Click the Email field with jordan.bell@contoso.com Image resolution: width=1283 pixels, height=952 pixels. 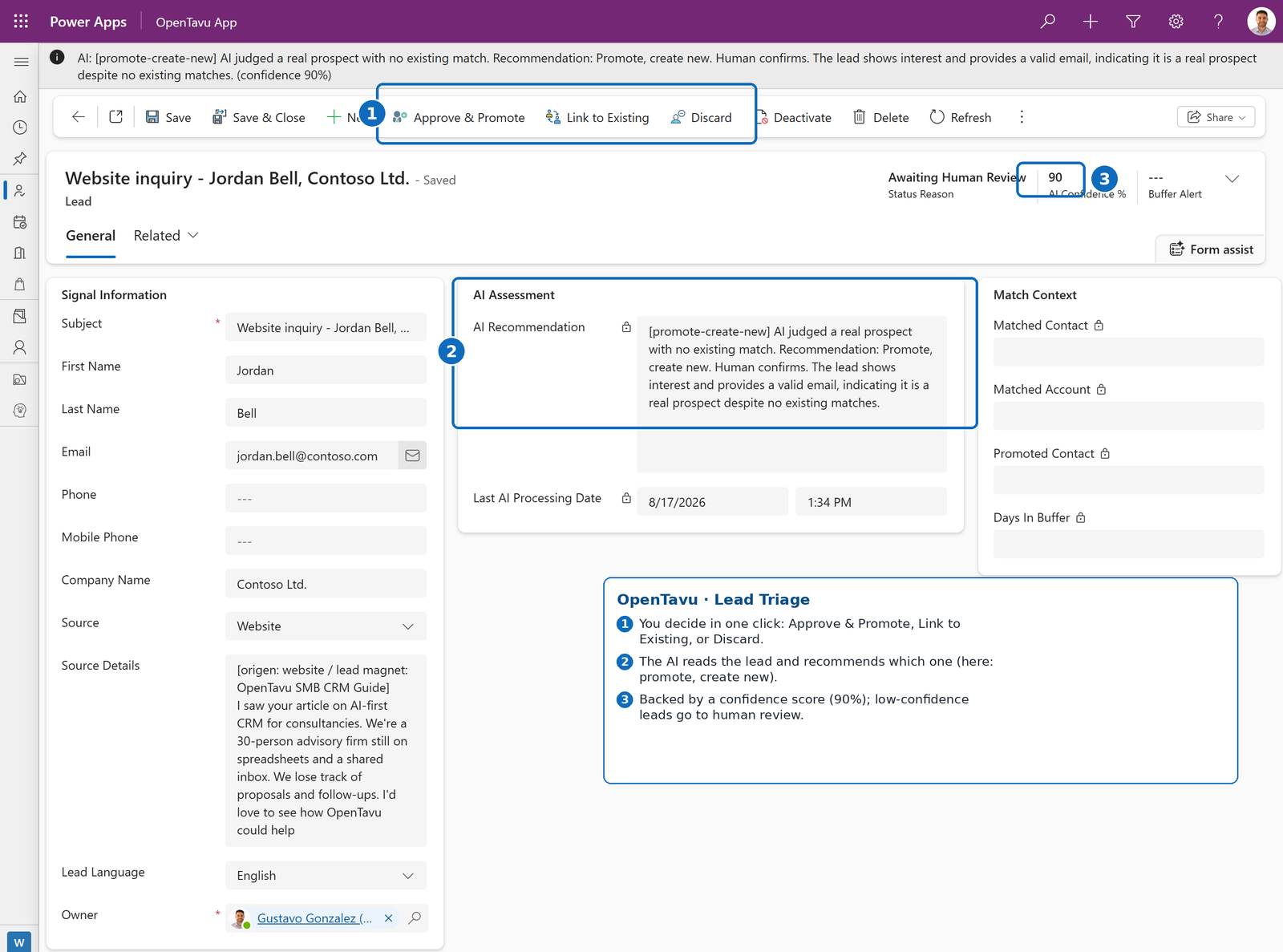click(312, 456)
